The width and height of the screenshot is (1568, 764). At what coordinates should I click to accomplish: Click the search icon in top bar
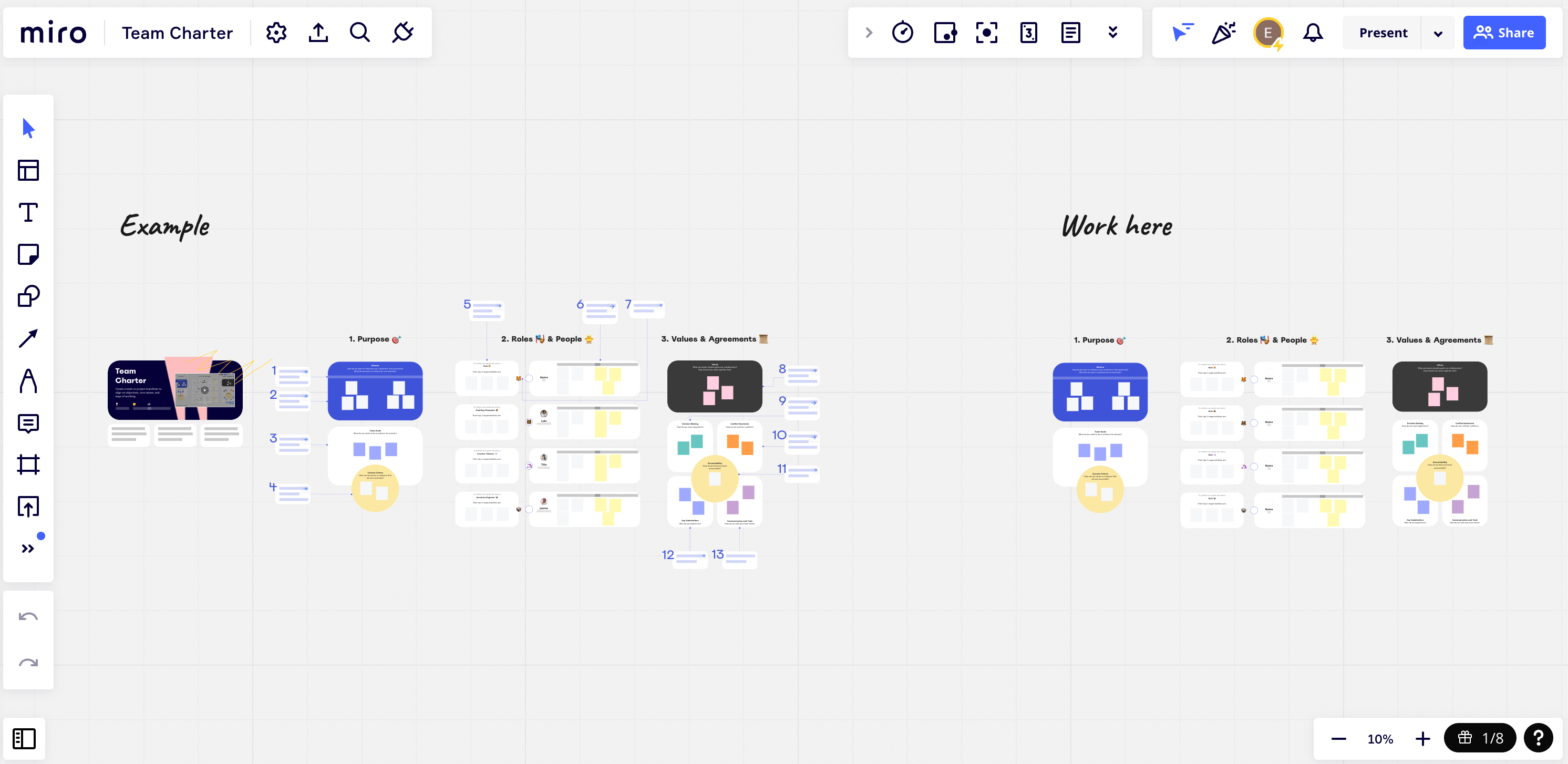point(360,33)
